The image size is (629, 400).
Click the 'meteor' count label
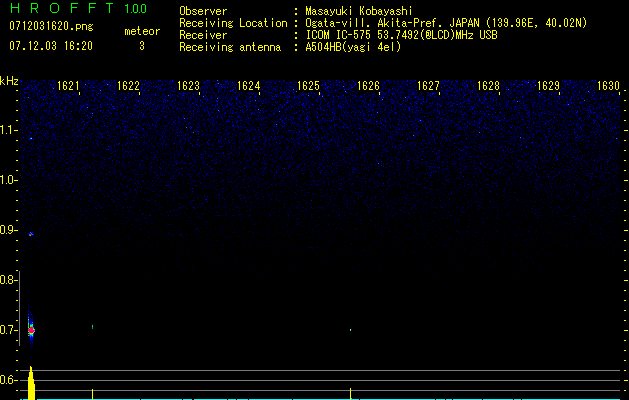click(x=142, y=31)
